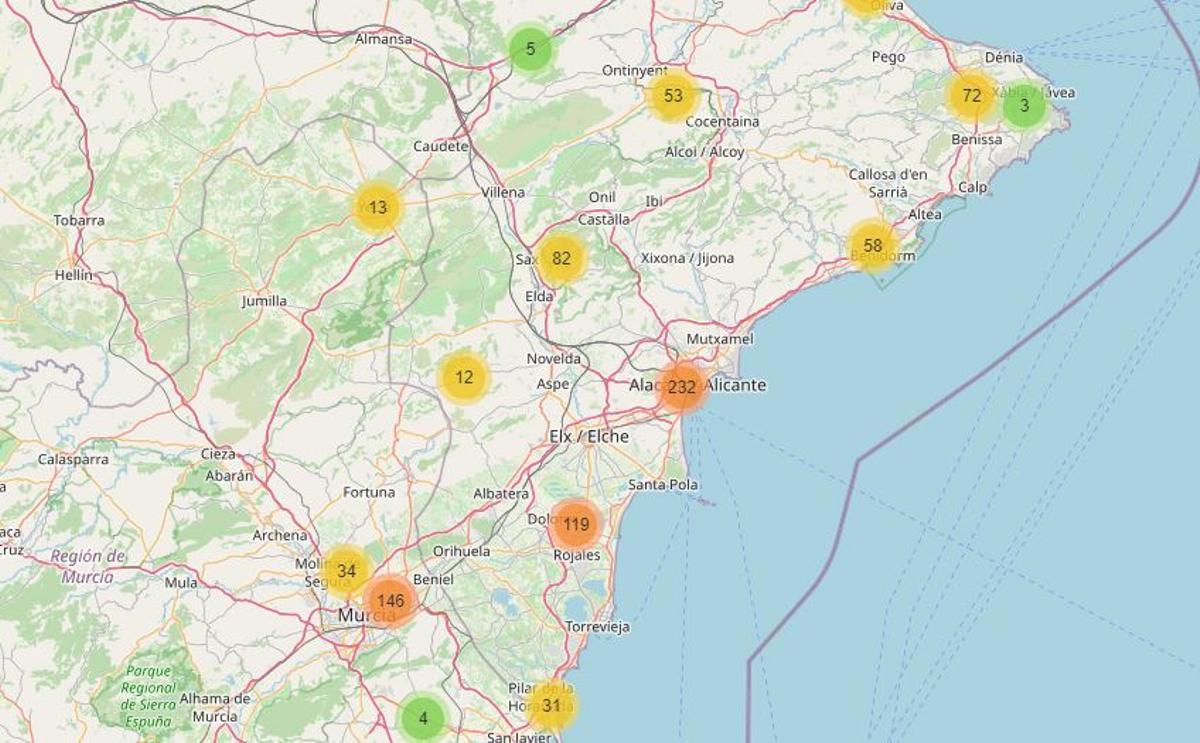1200x743 pixels.
Task: Click the 12 marker between Aspe and Fortuna
Action: pos(463,378)
